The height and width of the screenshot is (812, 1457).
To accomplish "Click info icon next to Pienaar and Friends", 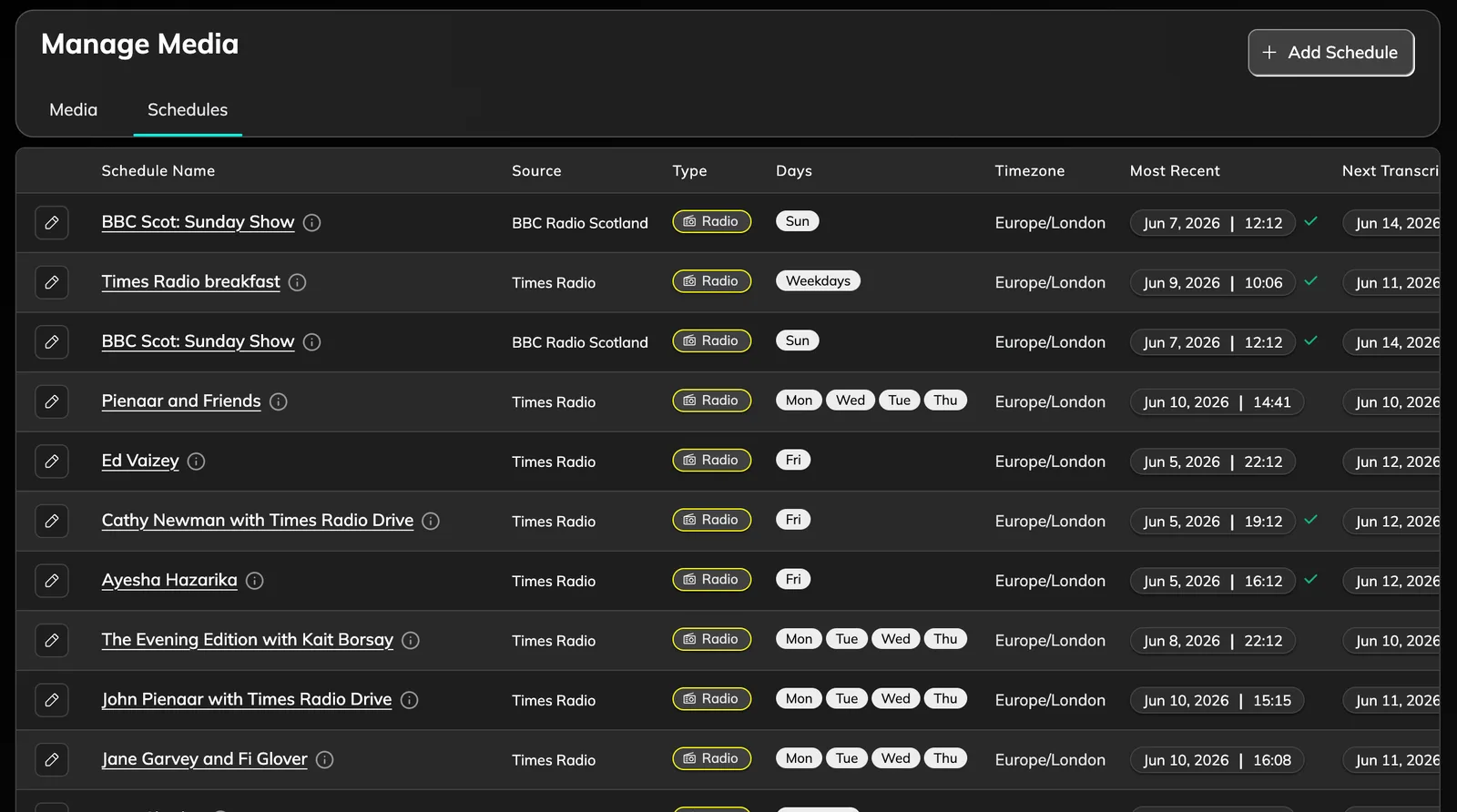I will (x=279, y=401).
